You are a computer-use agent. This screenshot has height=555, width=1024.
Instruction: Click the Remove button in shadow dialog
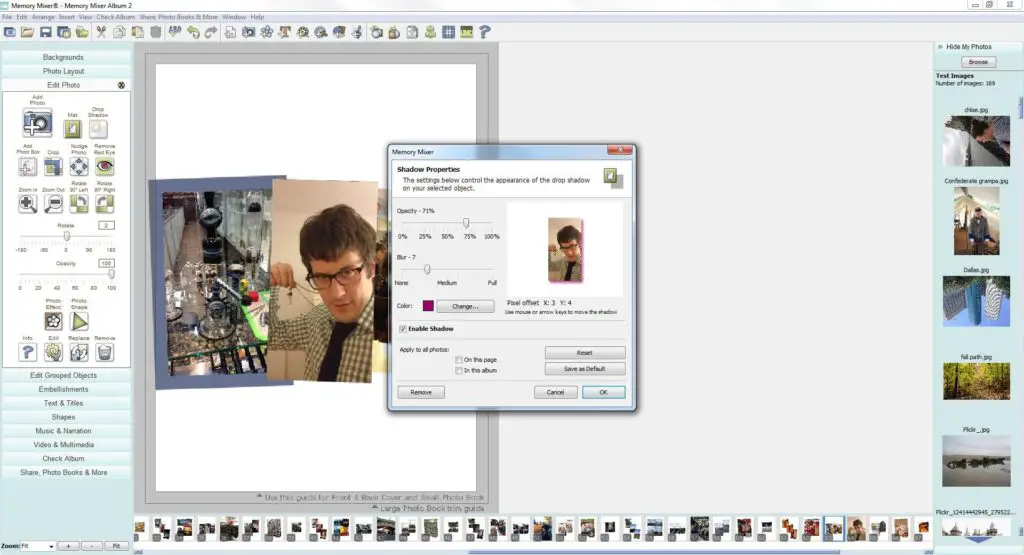(421, 392)
